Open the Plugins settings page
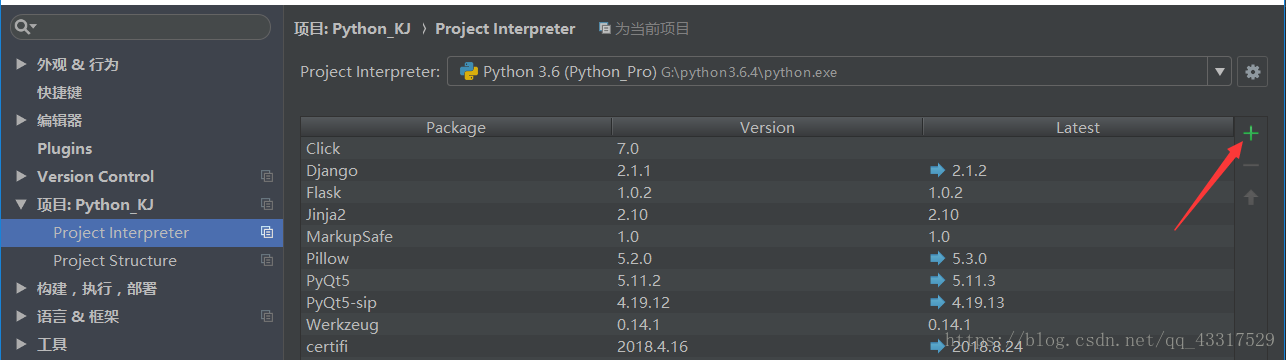1286x360 pixels. coord(65,148)
